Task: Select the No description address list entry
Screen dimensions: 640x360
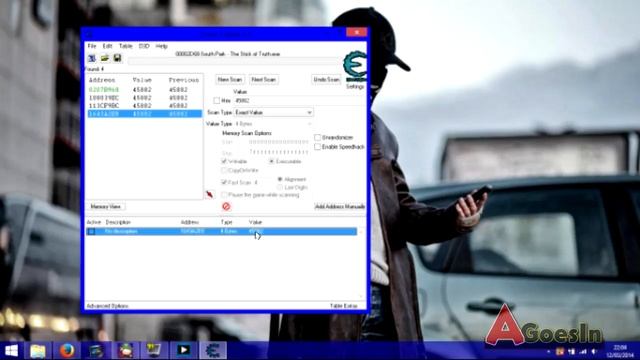Action: click(x=221, y=231)
